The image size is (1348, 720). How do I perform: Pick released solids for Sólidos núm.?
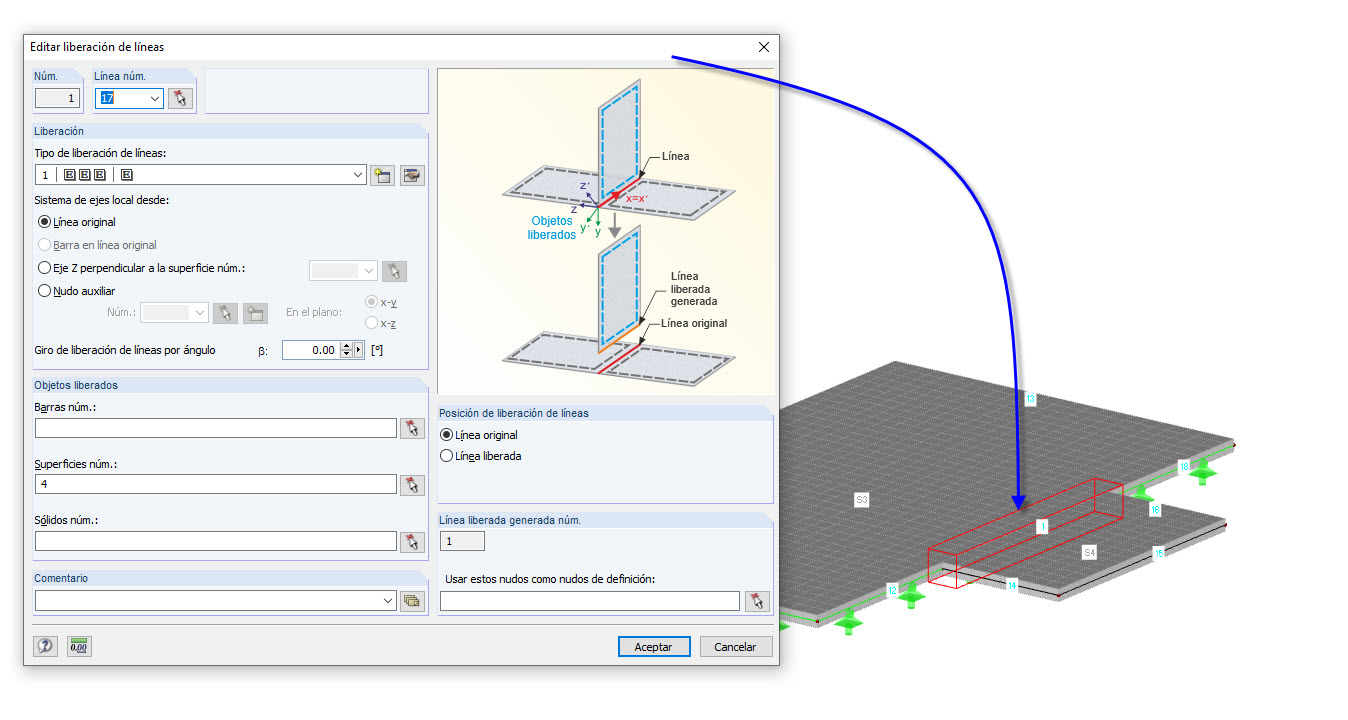[x=412, y=541]
